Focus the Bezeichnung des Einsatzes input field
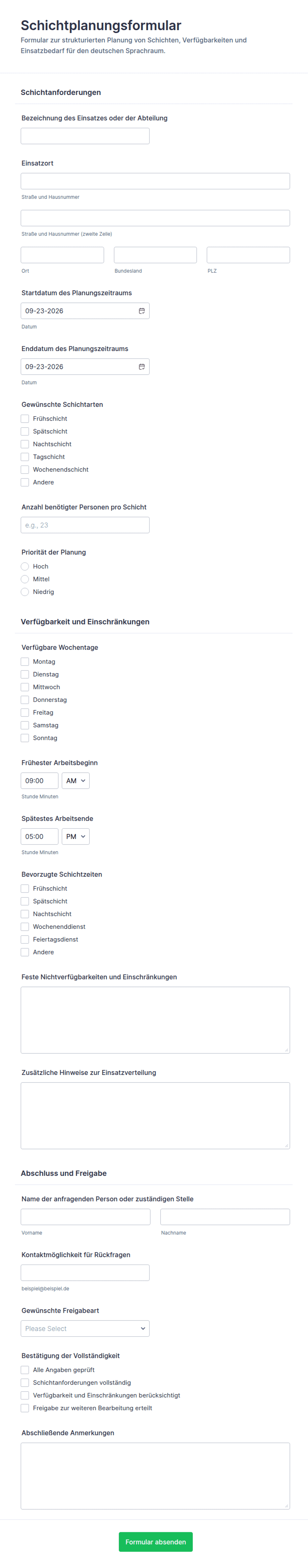Screen dimensions: 308x1568 [85, 136]
